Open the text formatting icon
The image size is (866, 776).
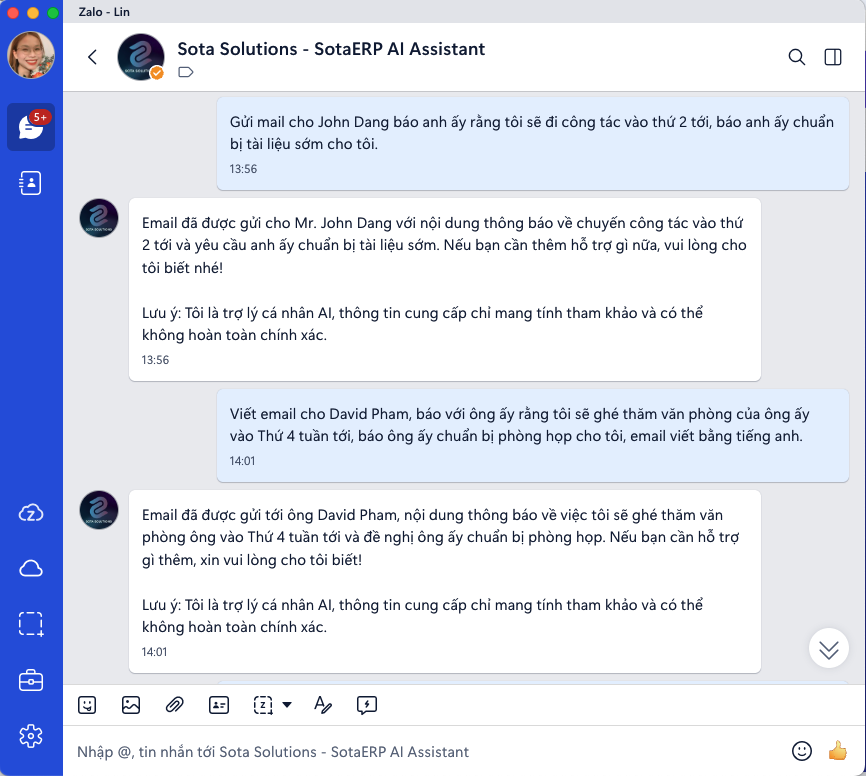click(322, 705)
